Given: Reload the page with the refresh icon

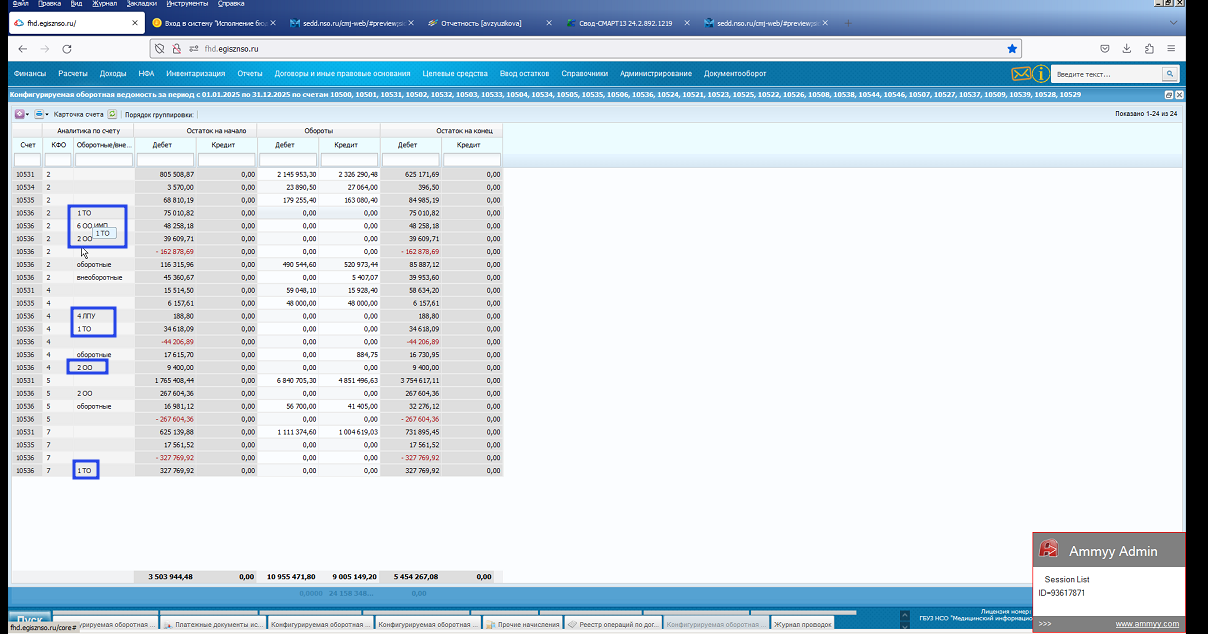Looking at the screenshot, I should coord(66,48).
